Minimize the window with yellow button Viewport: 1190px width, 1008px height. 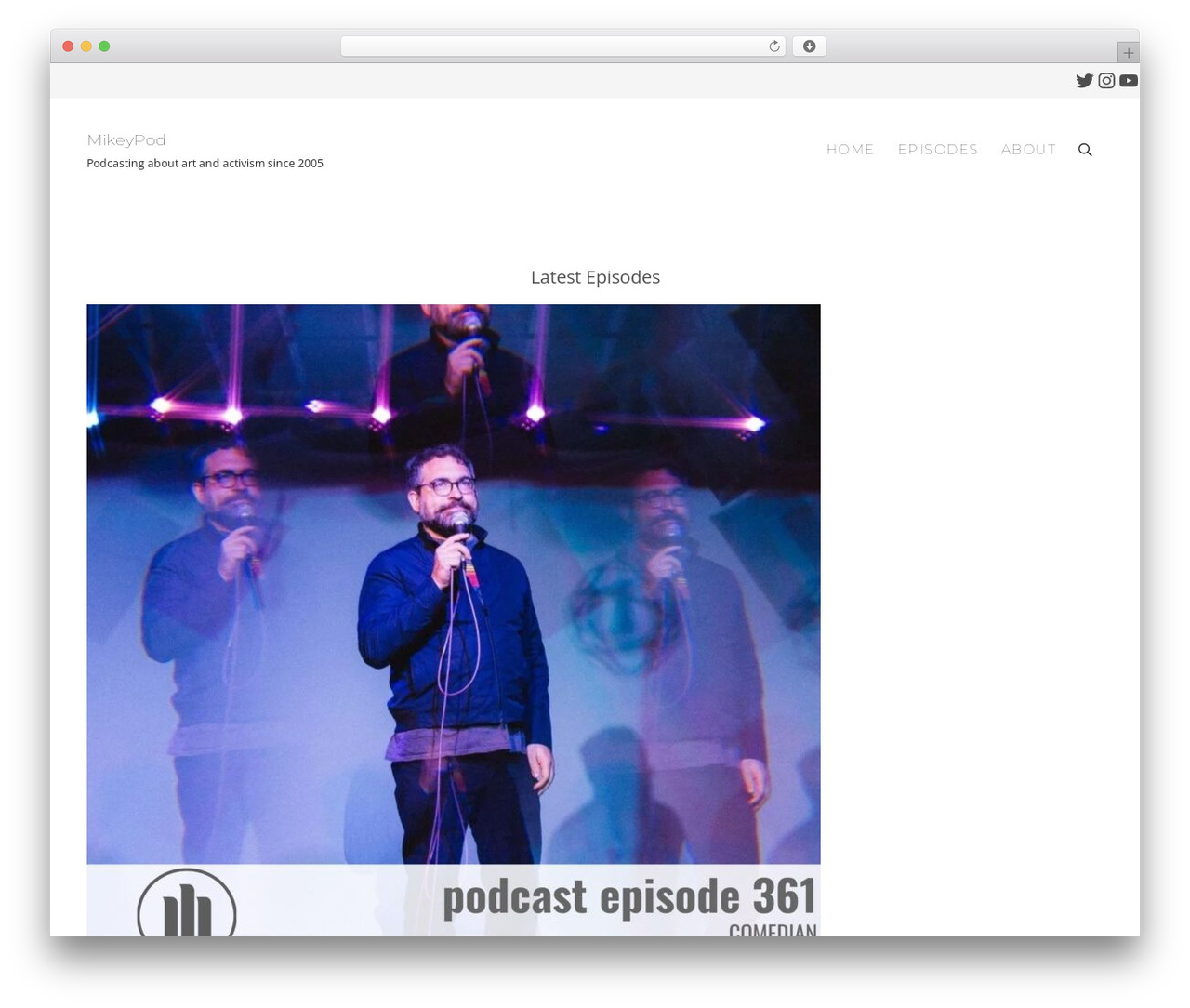86,46
